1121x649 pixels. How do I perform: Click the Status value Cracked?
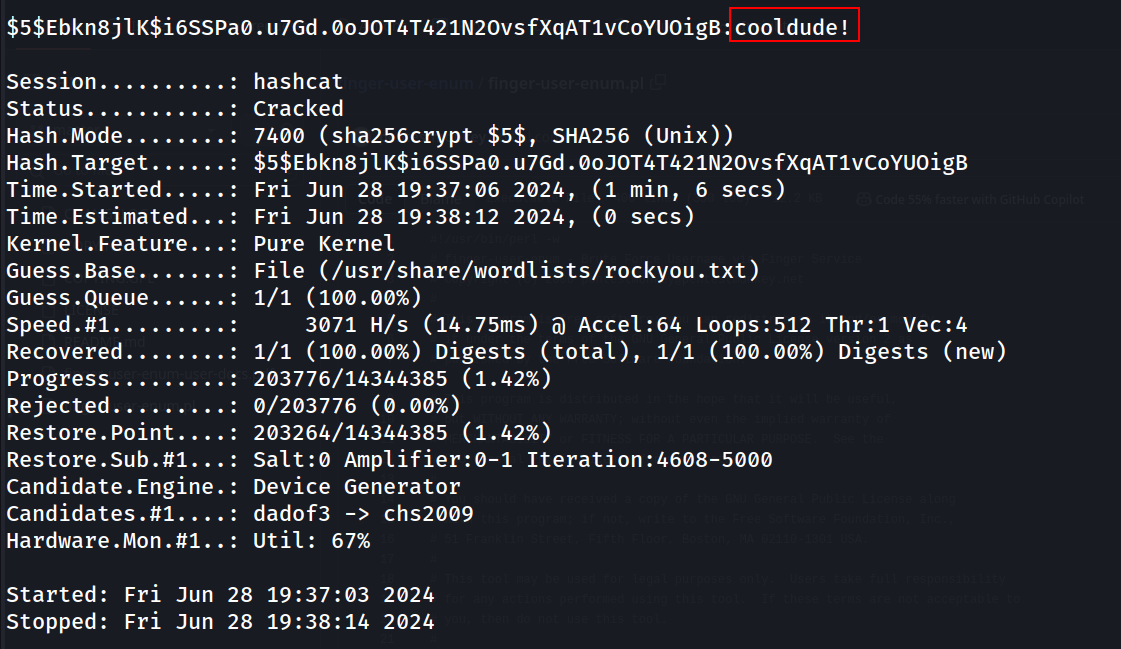click(x=298, y=109)
